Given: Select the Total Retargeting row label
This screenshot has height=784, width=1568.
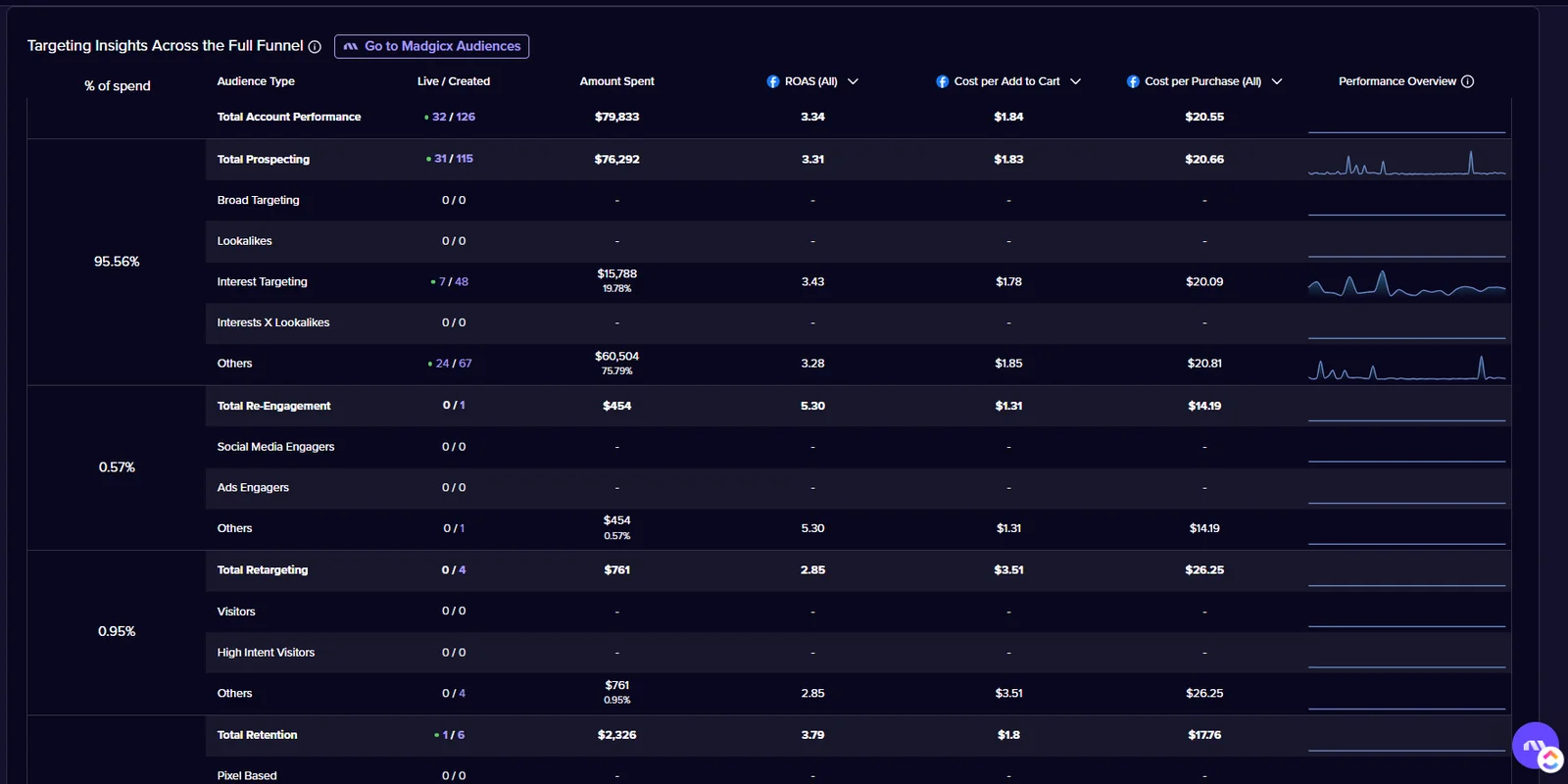Looking at the screenshot, I should (262, 569).
